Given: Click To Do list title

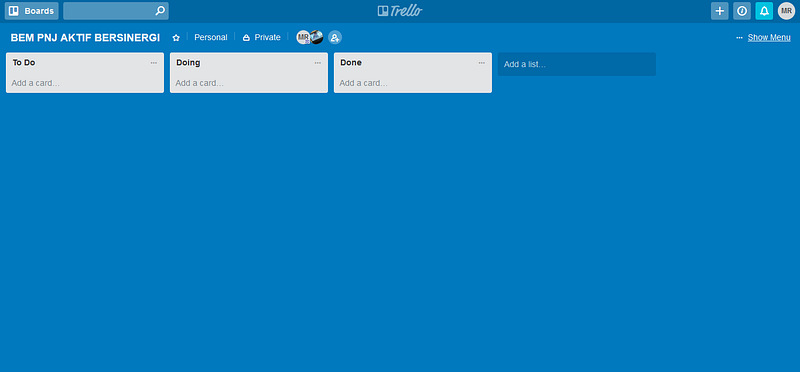Looking at the screenshot, I should pyautogui.click(x=24, y=63).
